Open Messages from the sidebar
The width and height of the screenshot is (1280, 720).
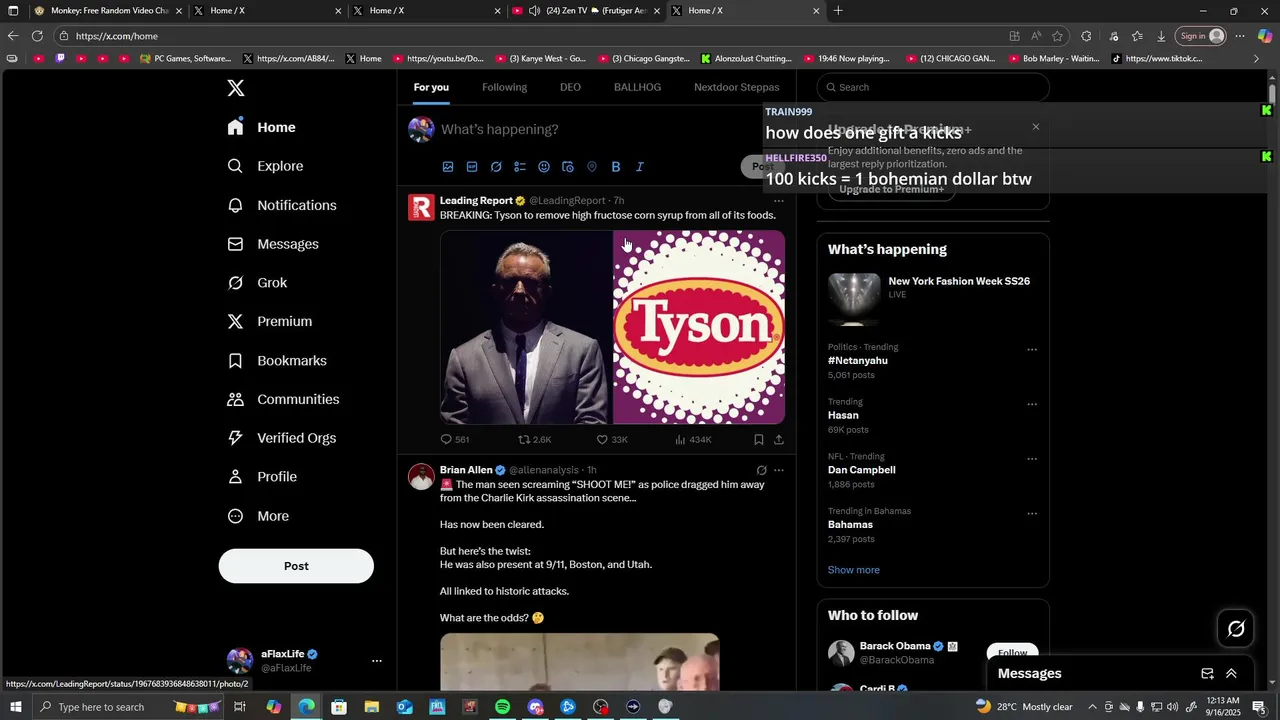click(x=273, y=244)
